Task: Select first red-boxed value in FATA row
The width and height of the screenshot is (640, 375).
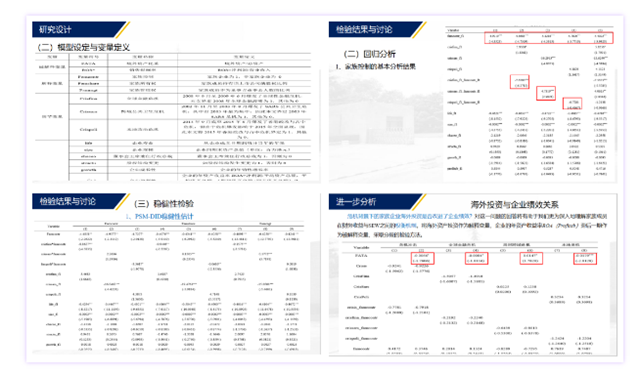Action: (x=422, y=258)
